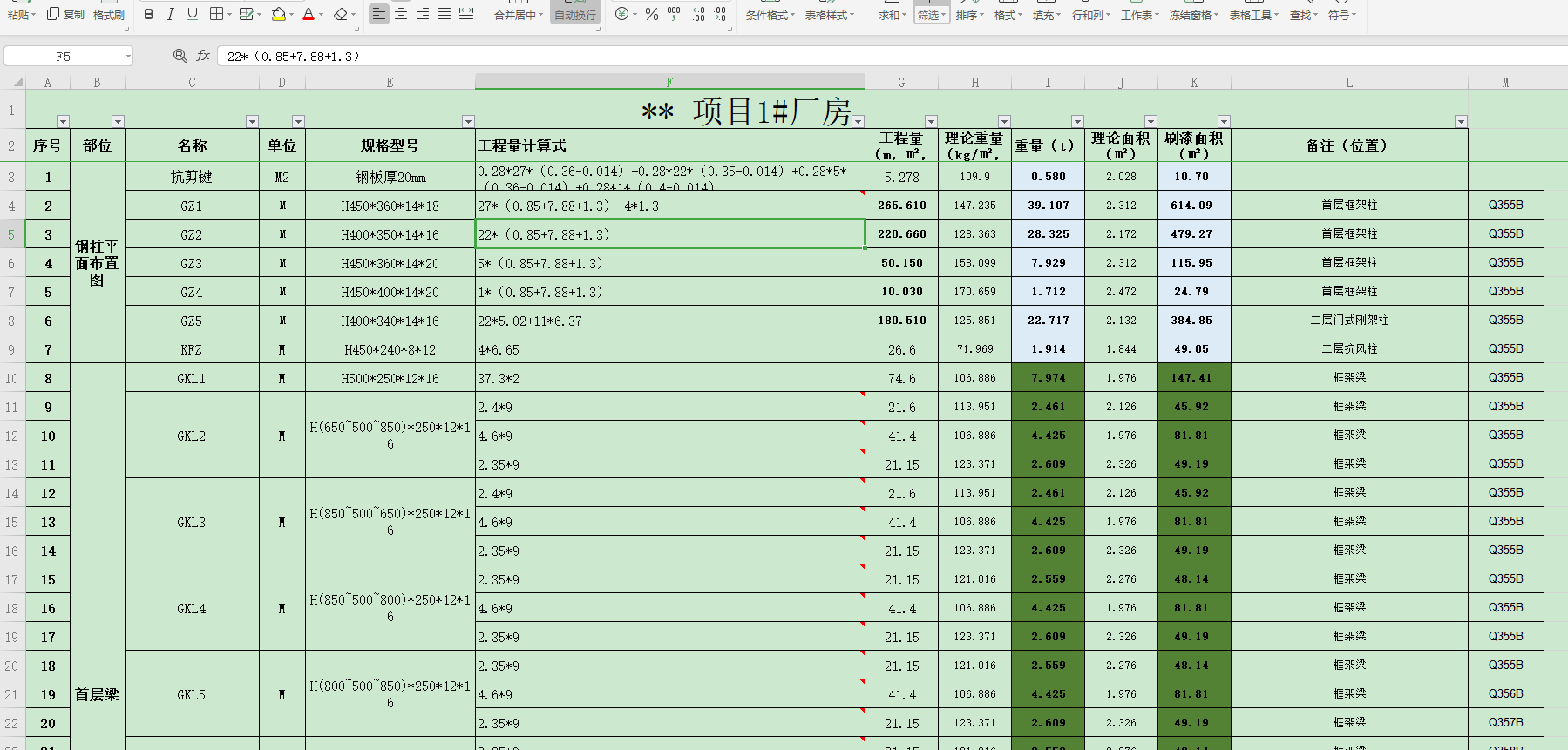Open the 格式 format menu

coord(1008,16)
